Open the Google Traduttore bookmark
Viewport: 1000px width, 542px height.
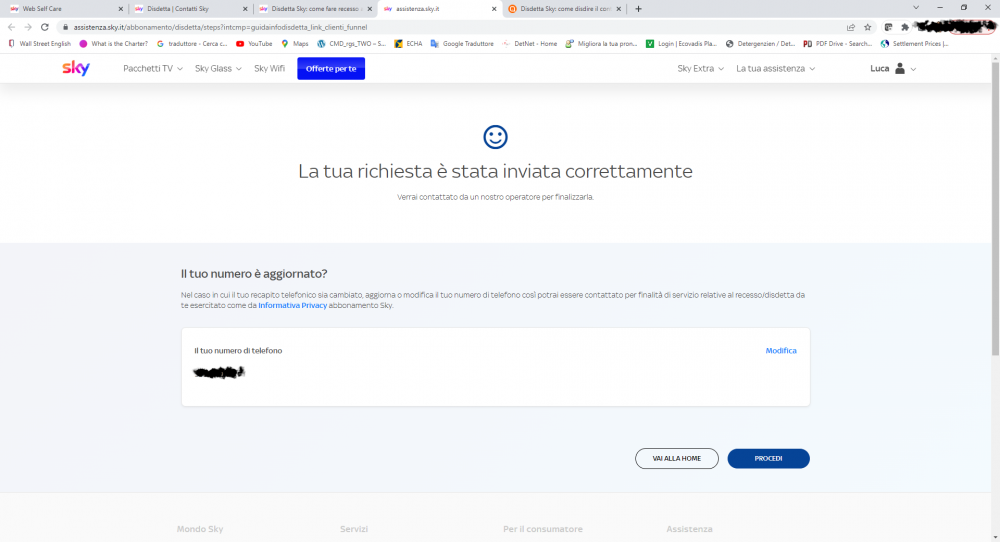[x=462, y=44]
